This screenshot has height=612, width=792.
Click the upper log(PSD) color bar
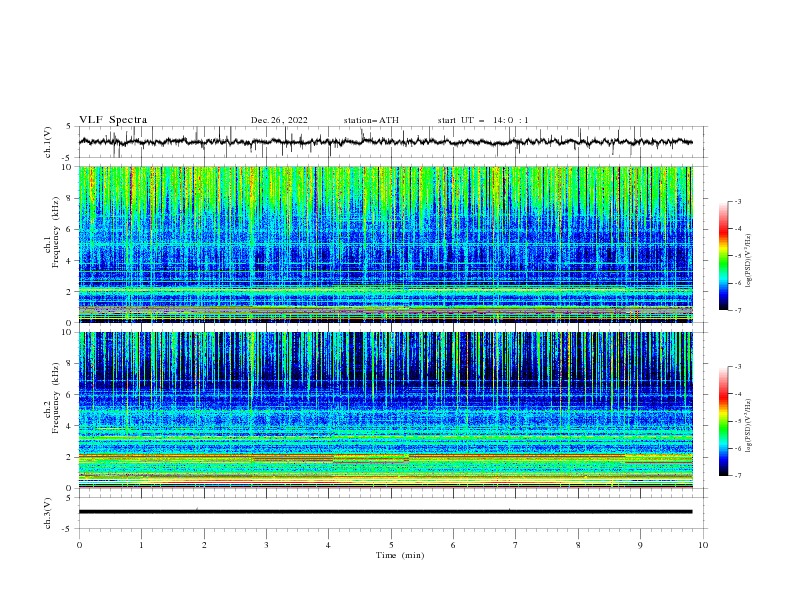pos(723,256)
